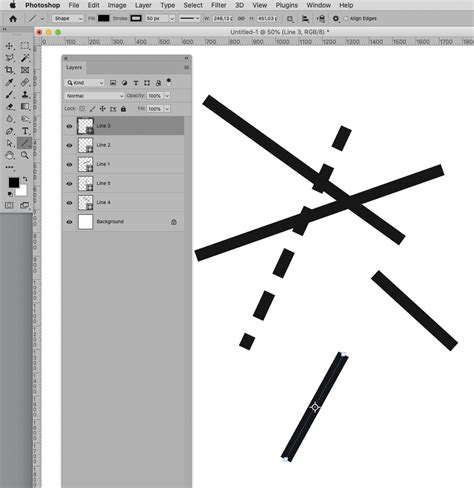Enable the Align Edges checkbox
The image size is (474, 488).
click(346, 19)
